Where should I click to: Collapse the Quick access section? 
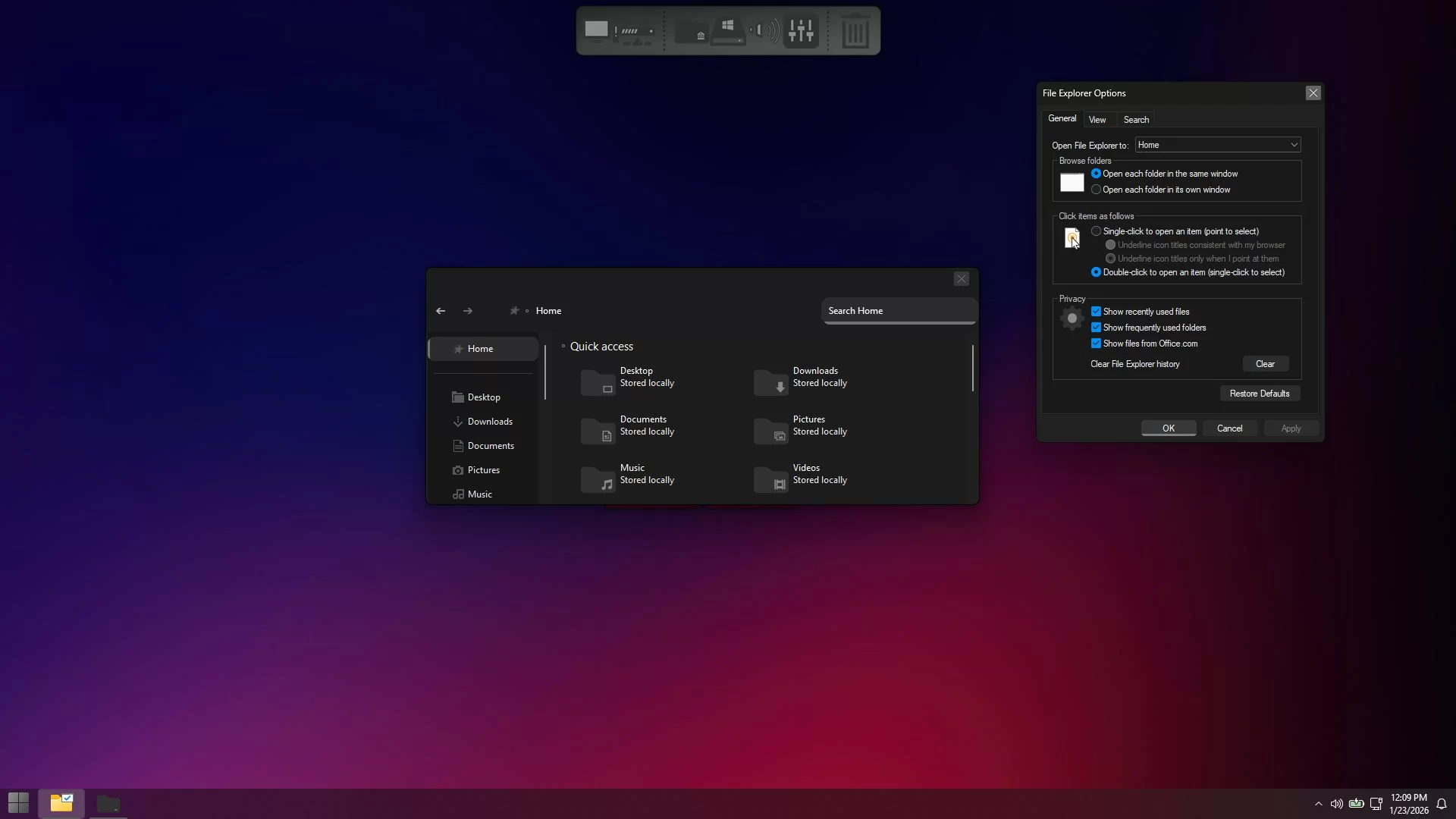(563, 347)
